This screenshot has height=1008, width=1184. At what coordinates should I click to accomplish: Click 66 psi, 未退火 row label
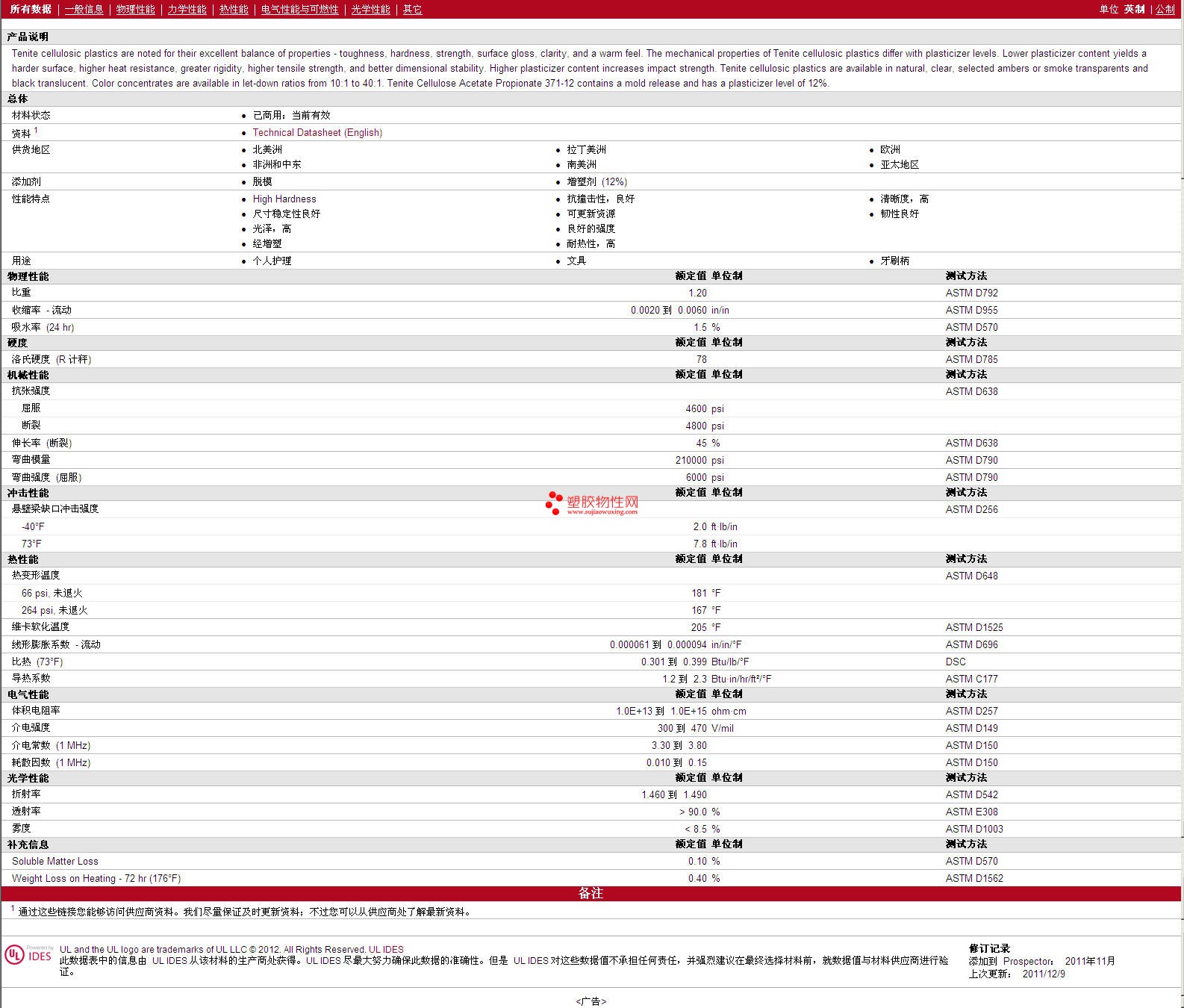pos(52,593)
